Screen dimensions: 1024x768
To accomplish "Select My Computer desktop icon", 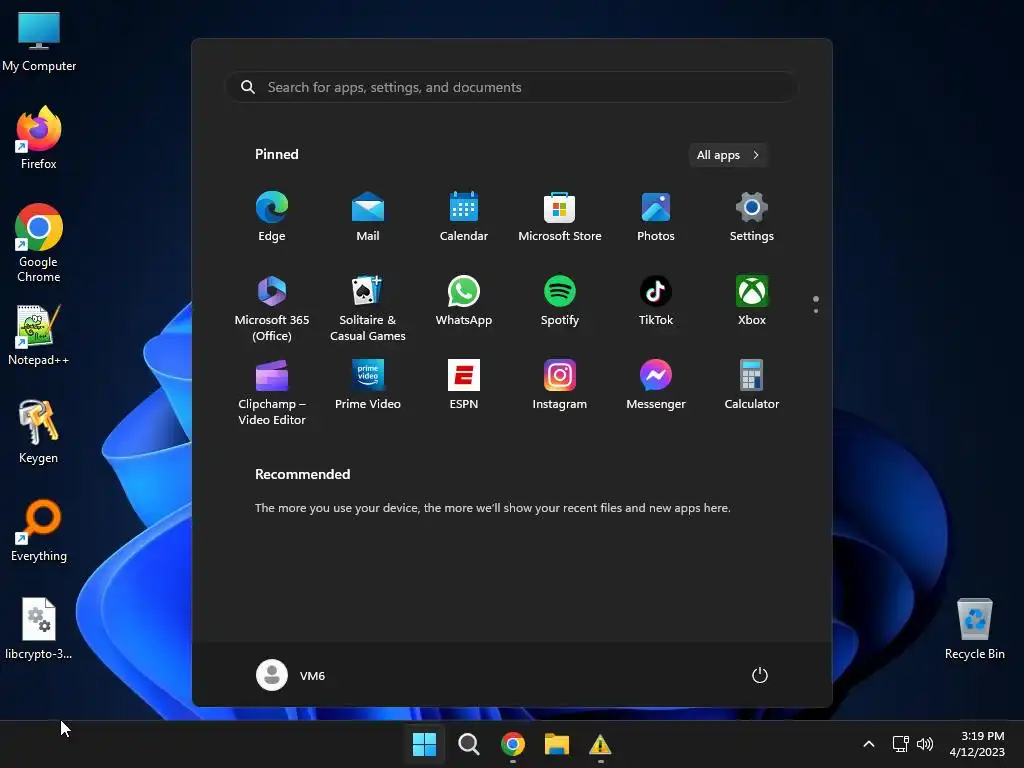I will click(39, 42).
